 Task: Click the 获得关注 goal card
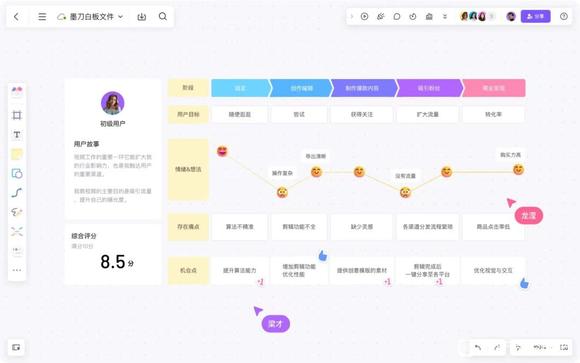click(x=361, y=114)
